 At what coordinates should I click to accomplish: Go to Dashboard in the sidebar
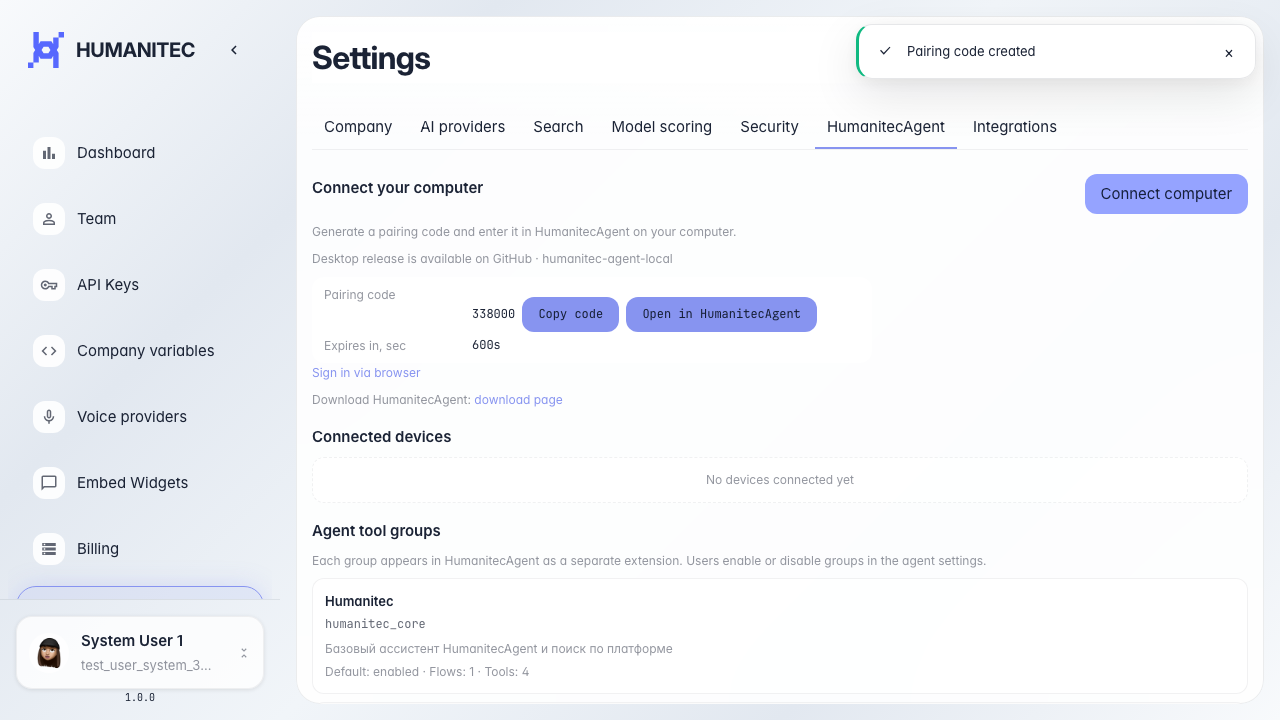coord(116,153)
